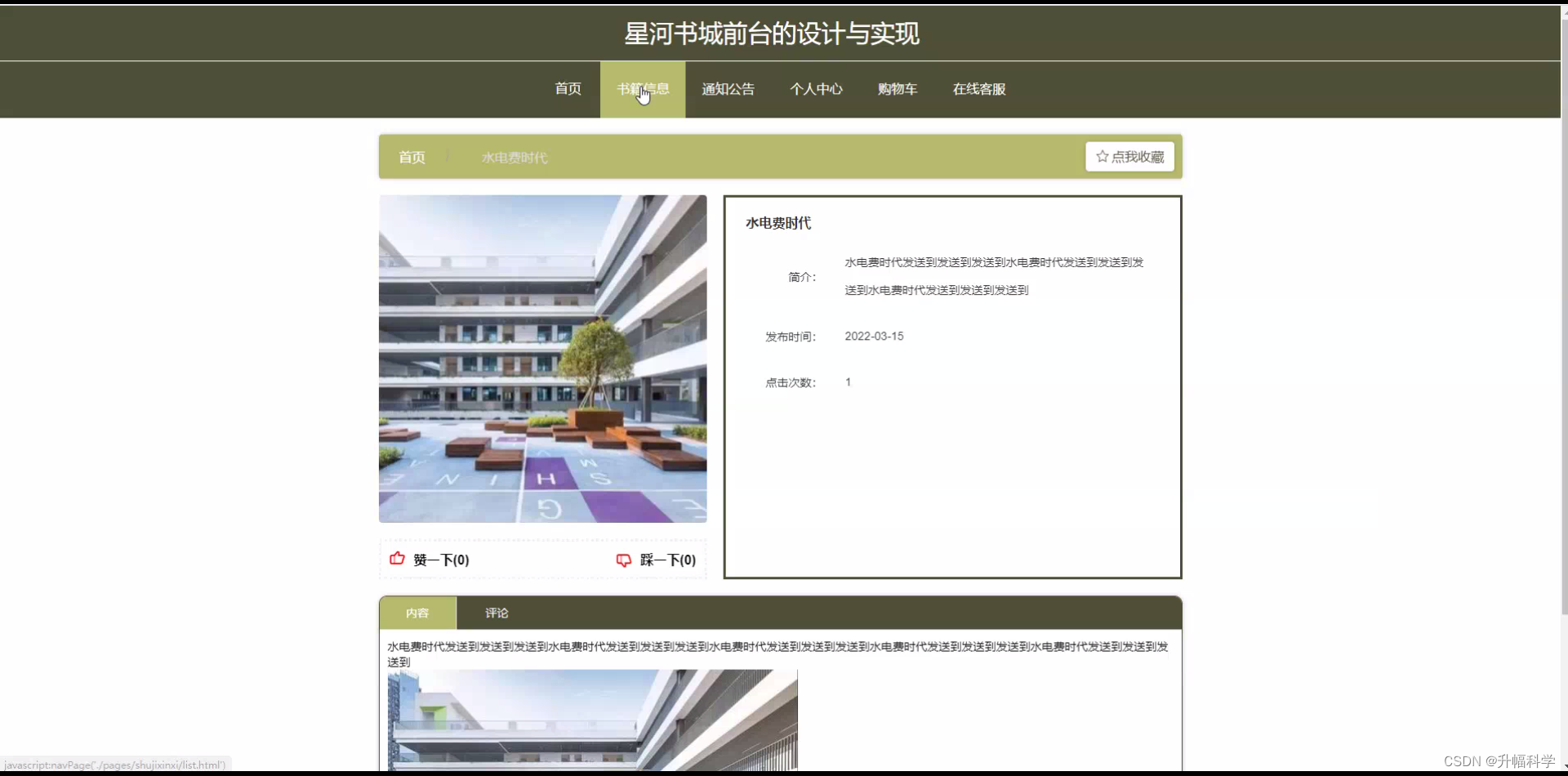Open the 购物车 shopping cart page
Image resolution: width=1568 pixels, height=776 pixels.
tap(897, 89)
